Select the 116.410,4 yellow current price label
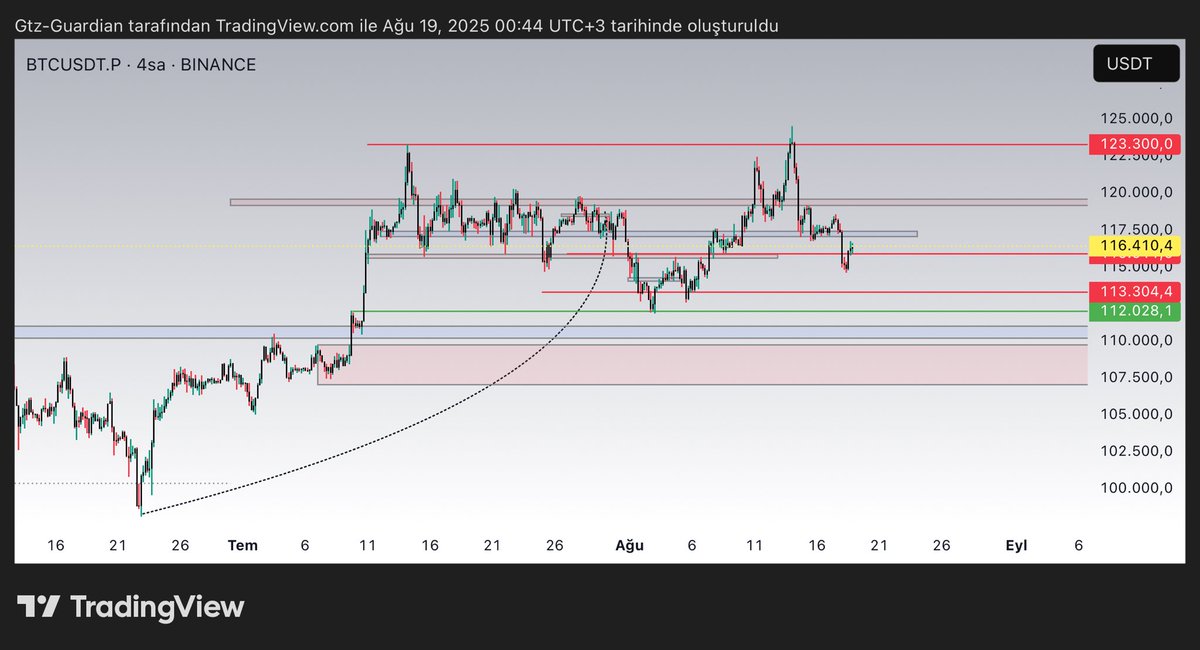 (1135, 245)
